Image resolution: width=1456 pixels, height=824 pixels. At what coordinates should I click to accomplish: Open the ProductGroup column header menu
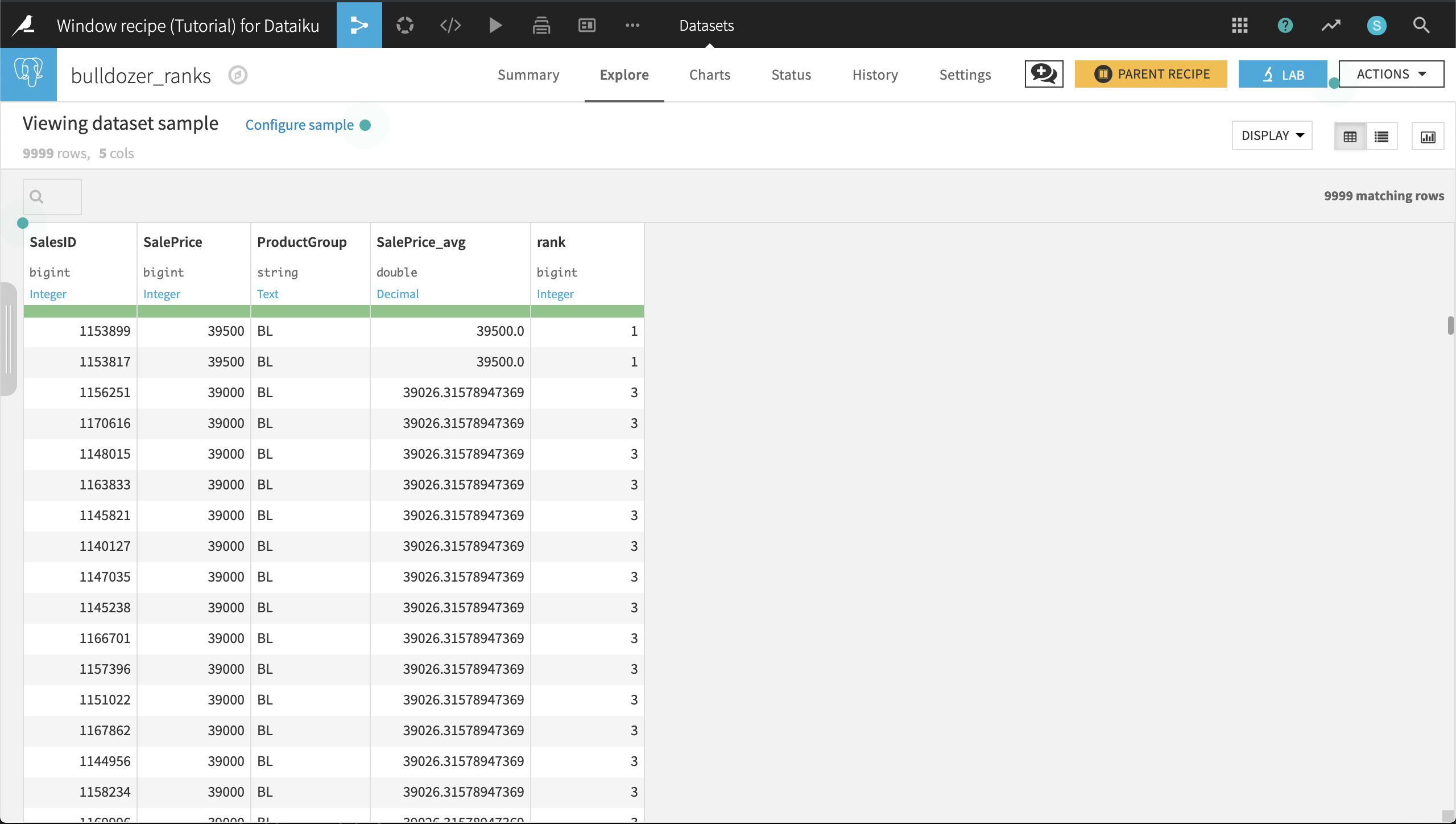point(301,242)
